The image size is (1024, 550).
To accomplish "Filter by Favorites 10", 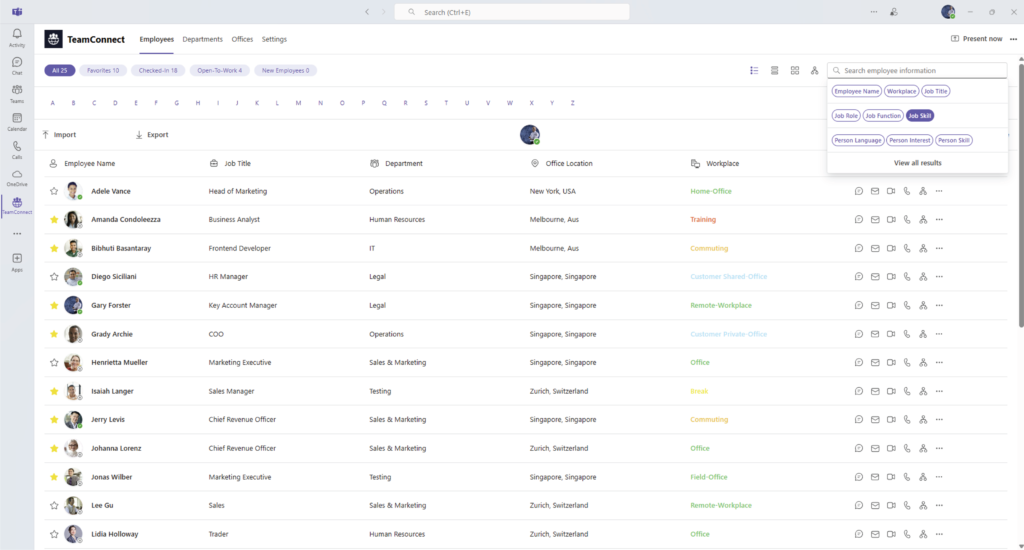I will [103, 71].
